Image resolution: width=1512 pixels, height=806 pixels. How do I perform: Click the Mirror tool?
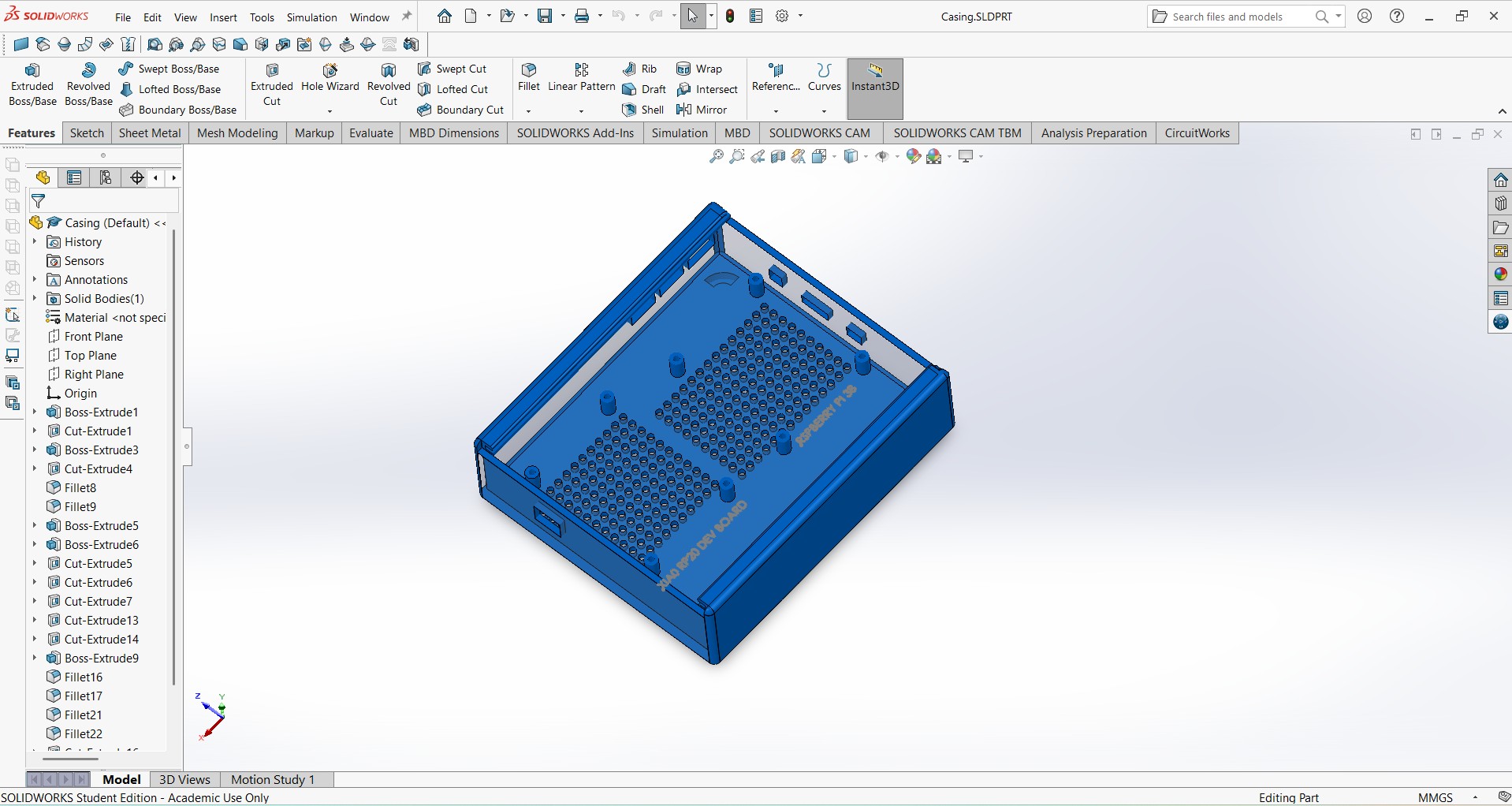[702, 110]
